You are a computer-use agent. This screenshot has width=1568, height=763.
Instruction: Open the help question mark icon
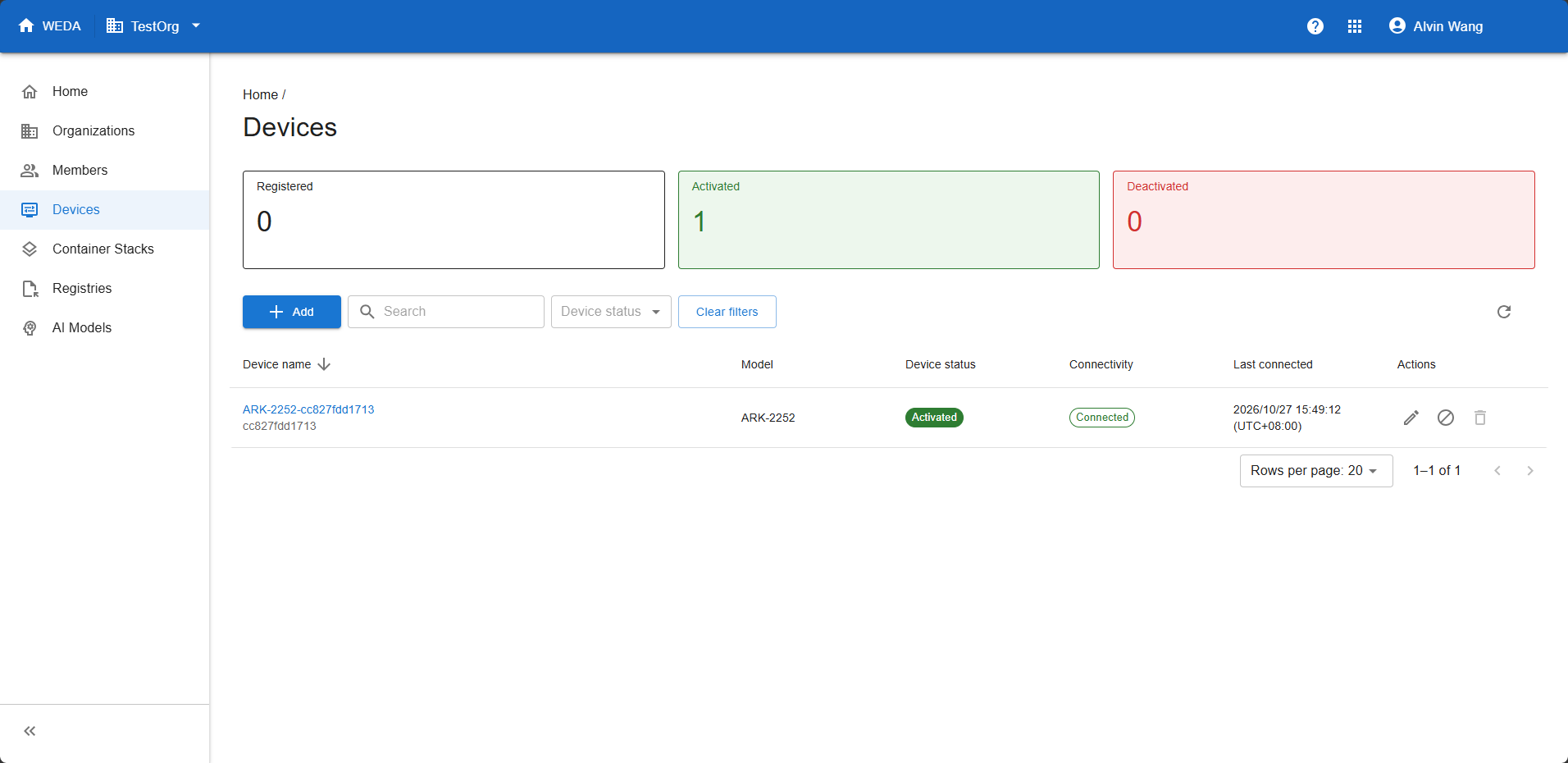1315,26
